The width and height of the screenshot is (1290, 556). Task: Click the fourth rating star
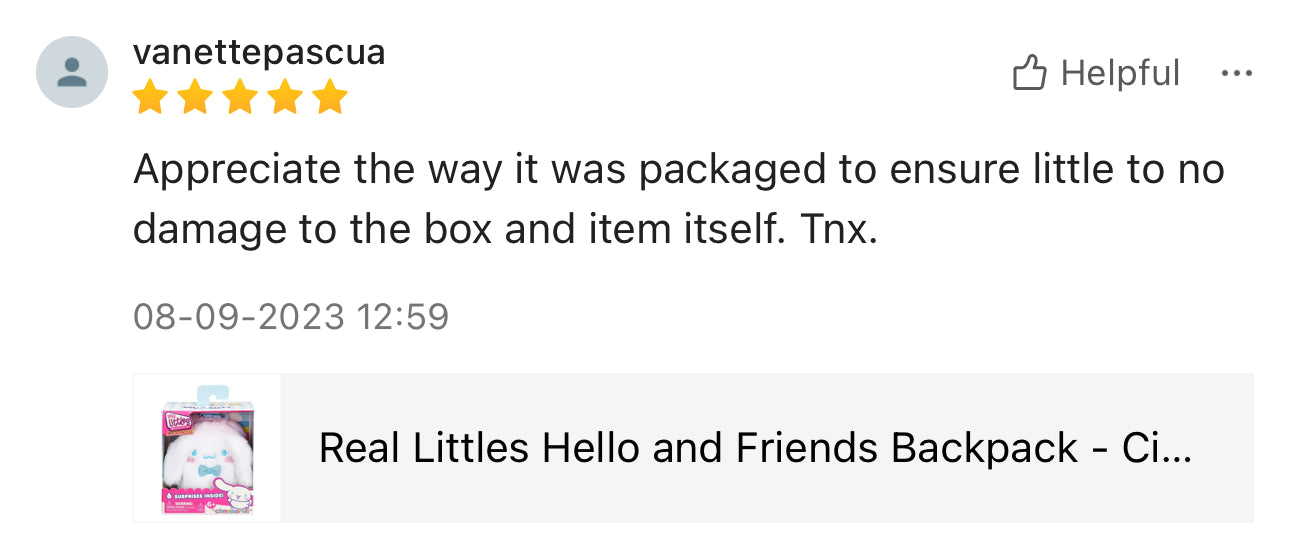pyautogui.click(x=285, y=98)
